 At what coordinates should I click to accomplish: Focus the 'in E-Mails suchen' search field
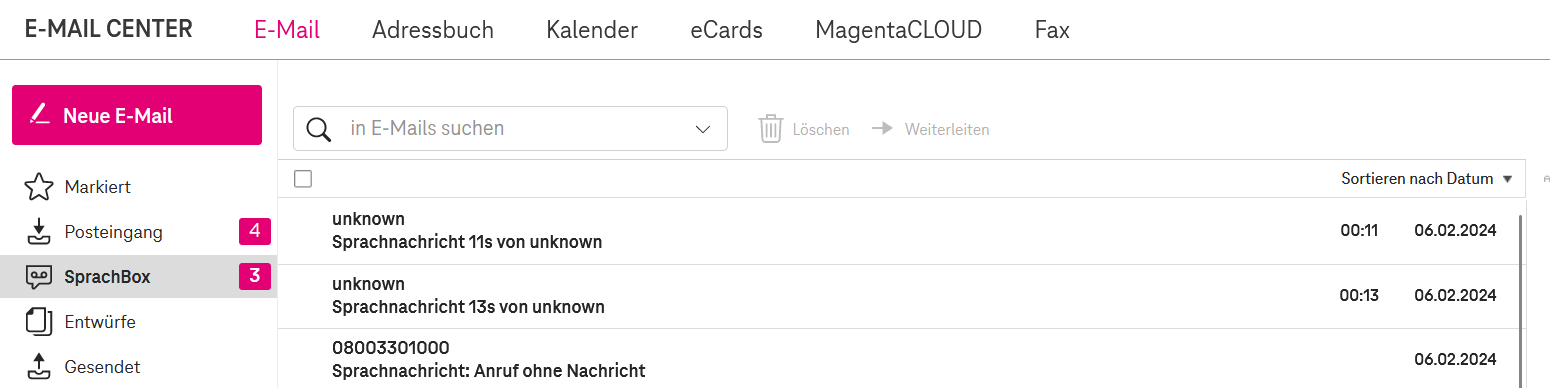pyautogui.click(x=517, y=129)
